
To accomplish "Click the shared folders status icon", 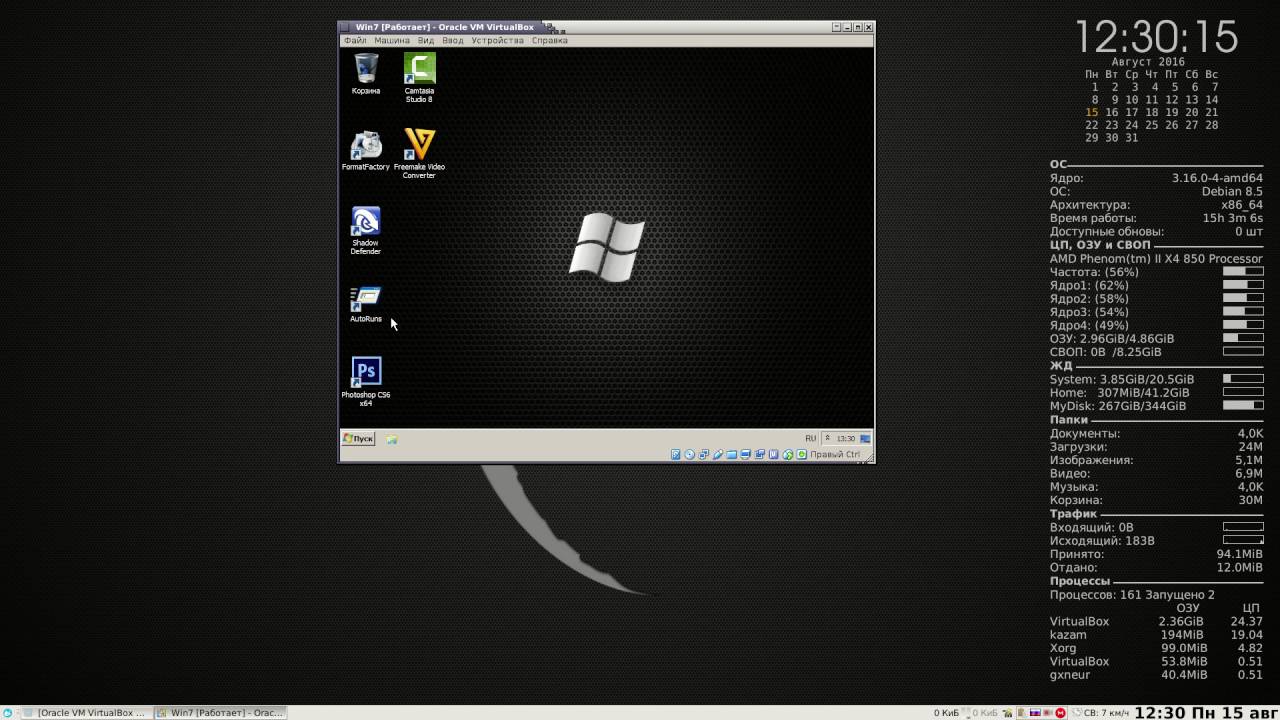I will [x=731, y=454].
